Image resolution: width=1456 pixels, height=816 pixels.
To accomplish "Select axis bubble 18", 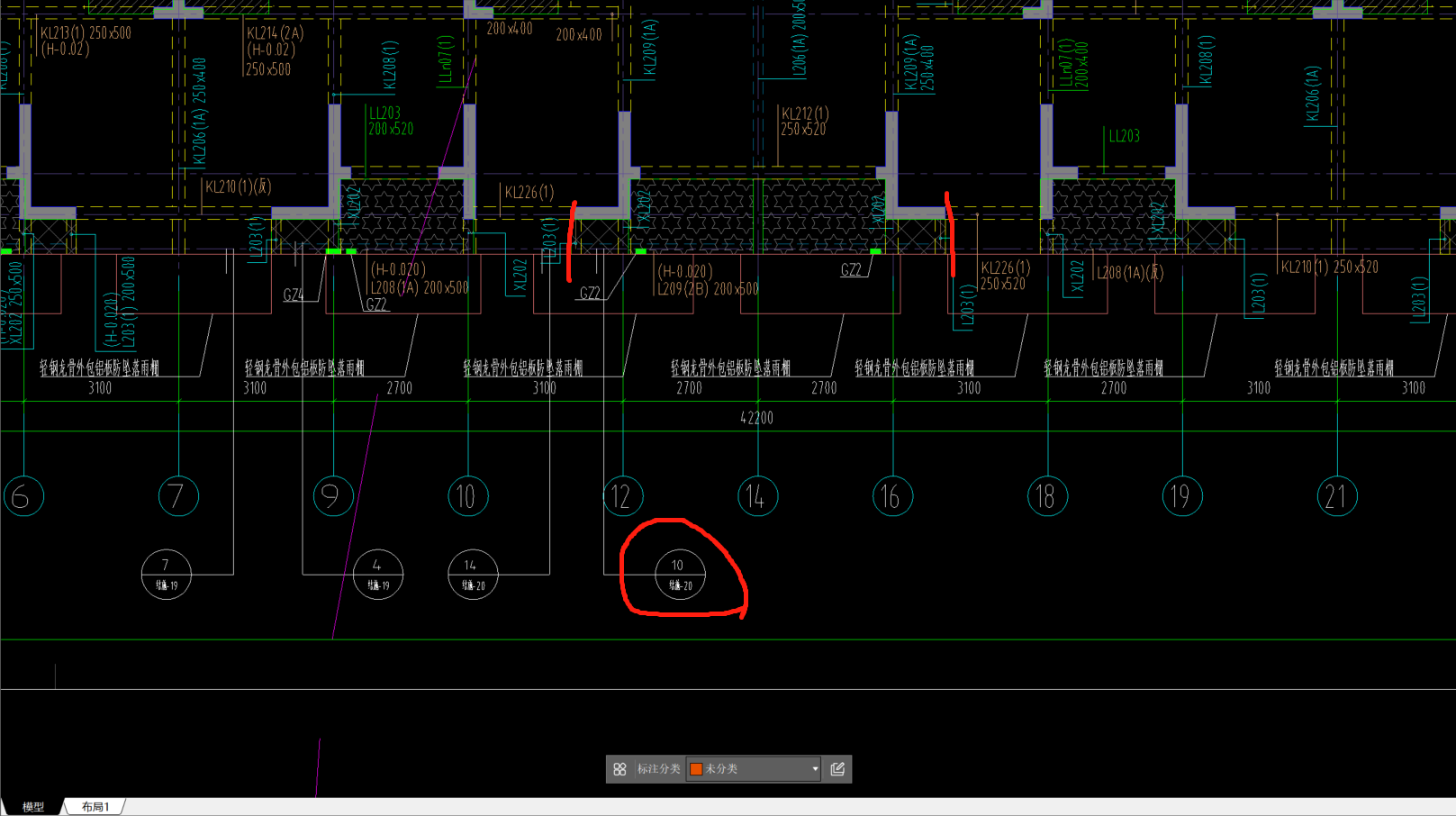I will click(1047, 496).
